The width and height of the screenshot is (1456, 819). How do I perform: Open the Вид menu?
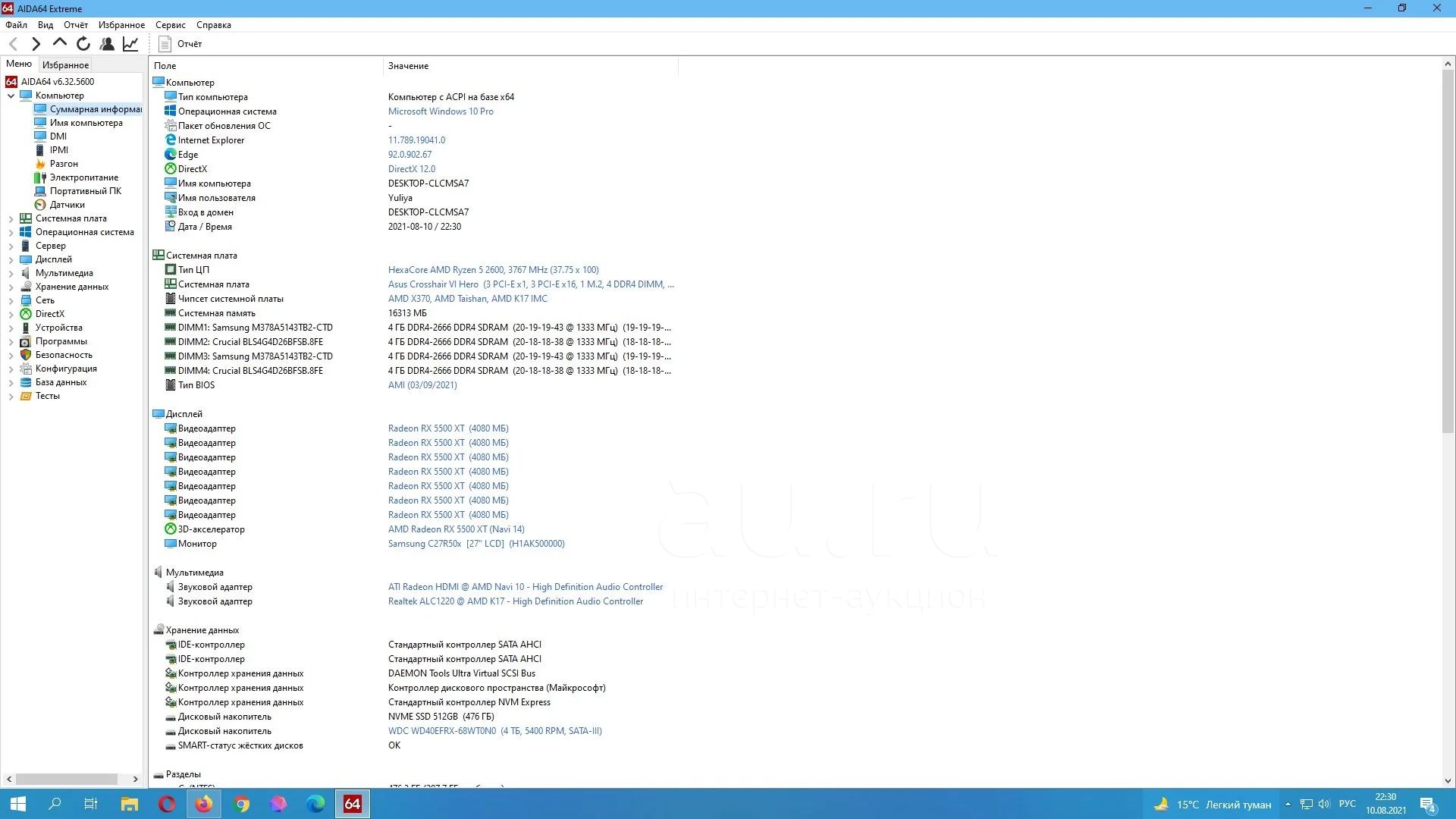[45, 25]
